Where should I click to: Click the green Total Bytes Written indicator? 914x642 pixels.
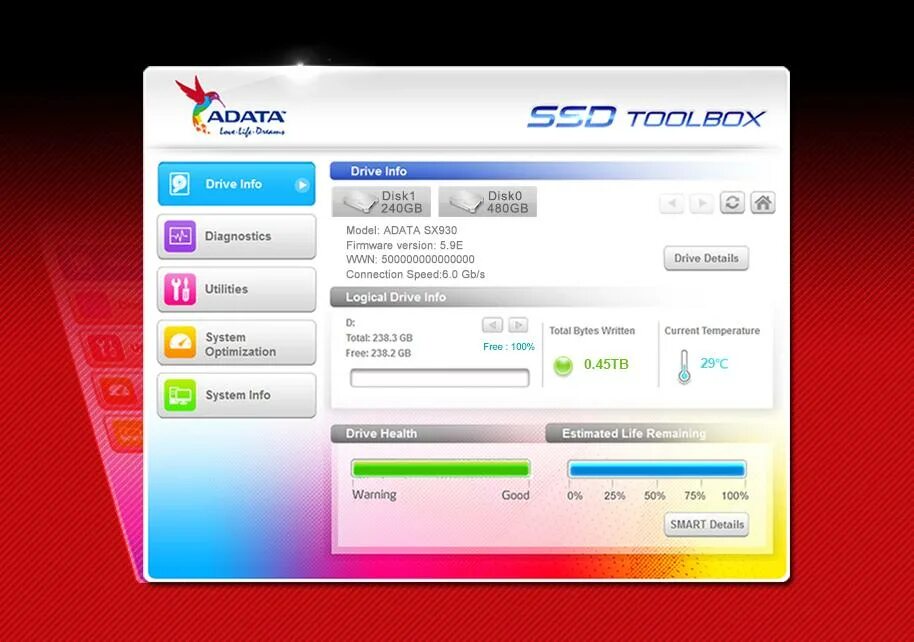click(563, 366)
